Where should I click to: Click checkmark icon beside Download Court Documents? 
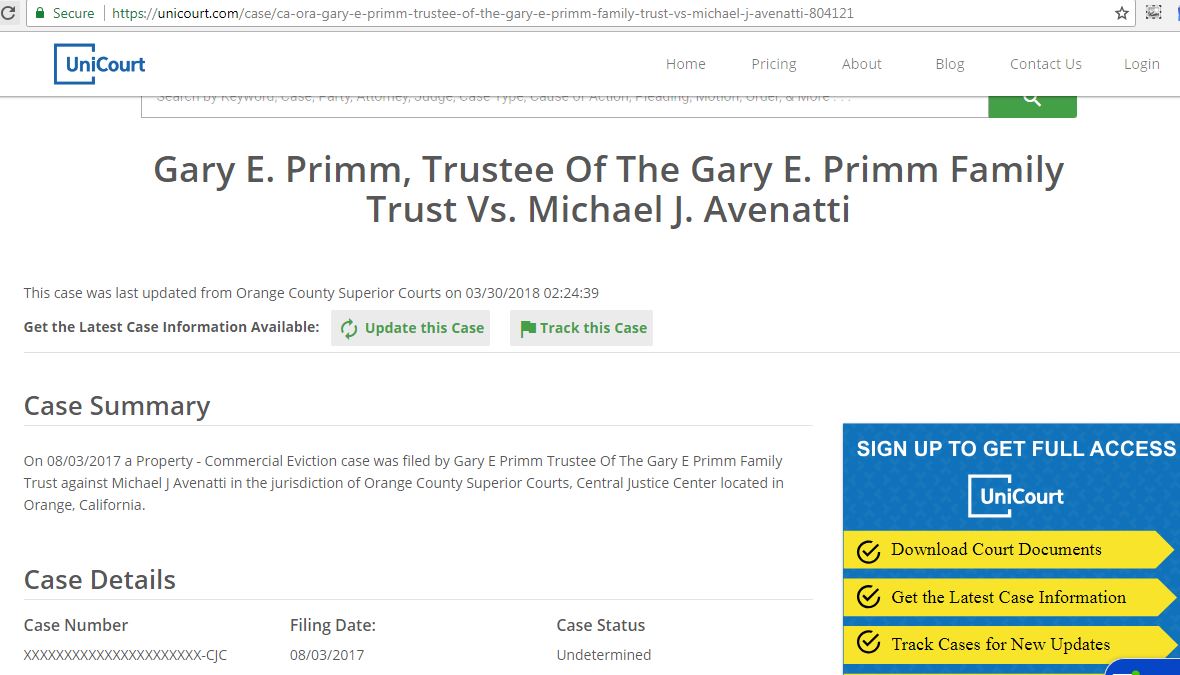pos(868,552)
